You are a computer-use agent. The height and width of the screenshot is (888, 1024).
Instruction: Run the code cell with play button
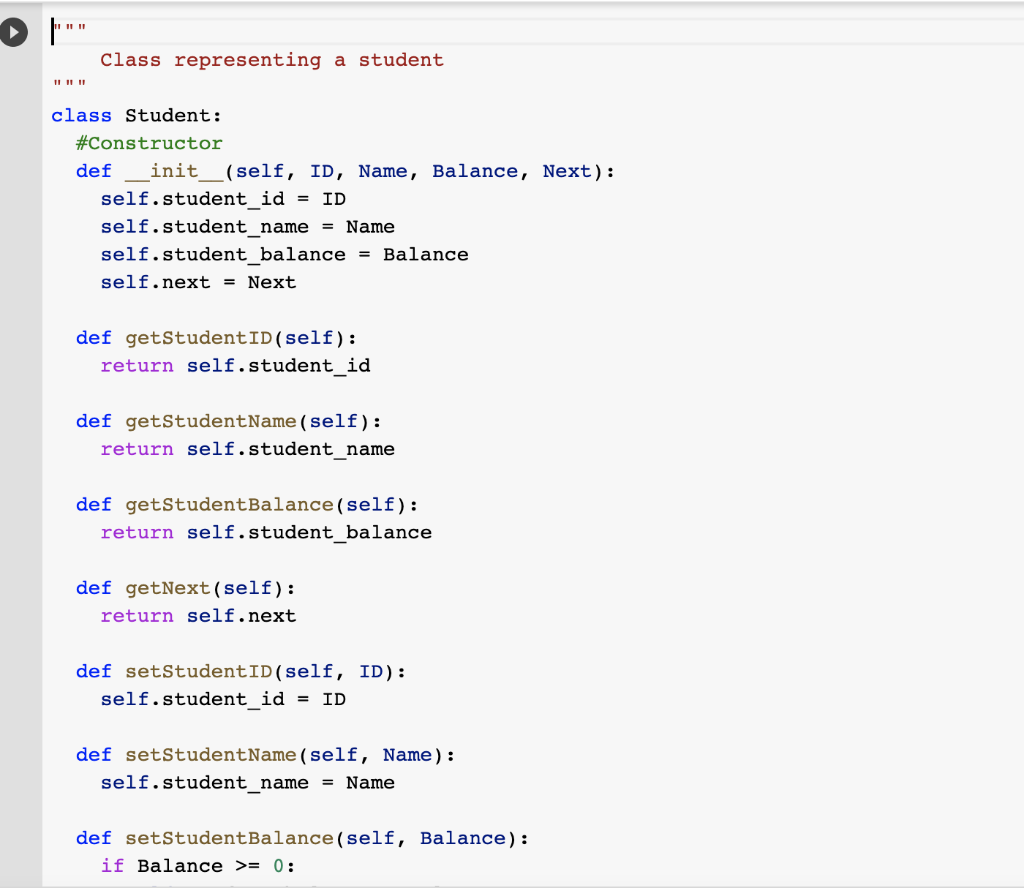tap(14, 33)
